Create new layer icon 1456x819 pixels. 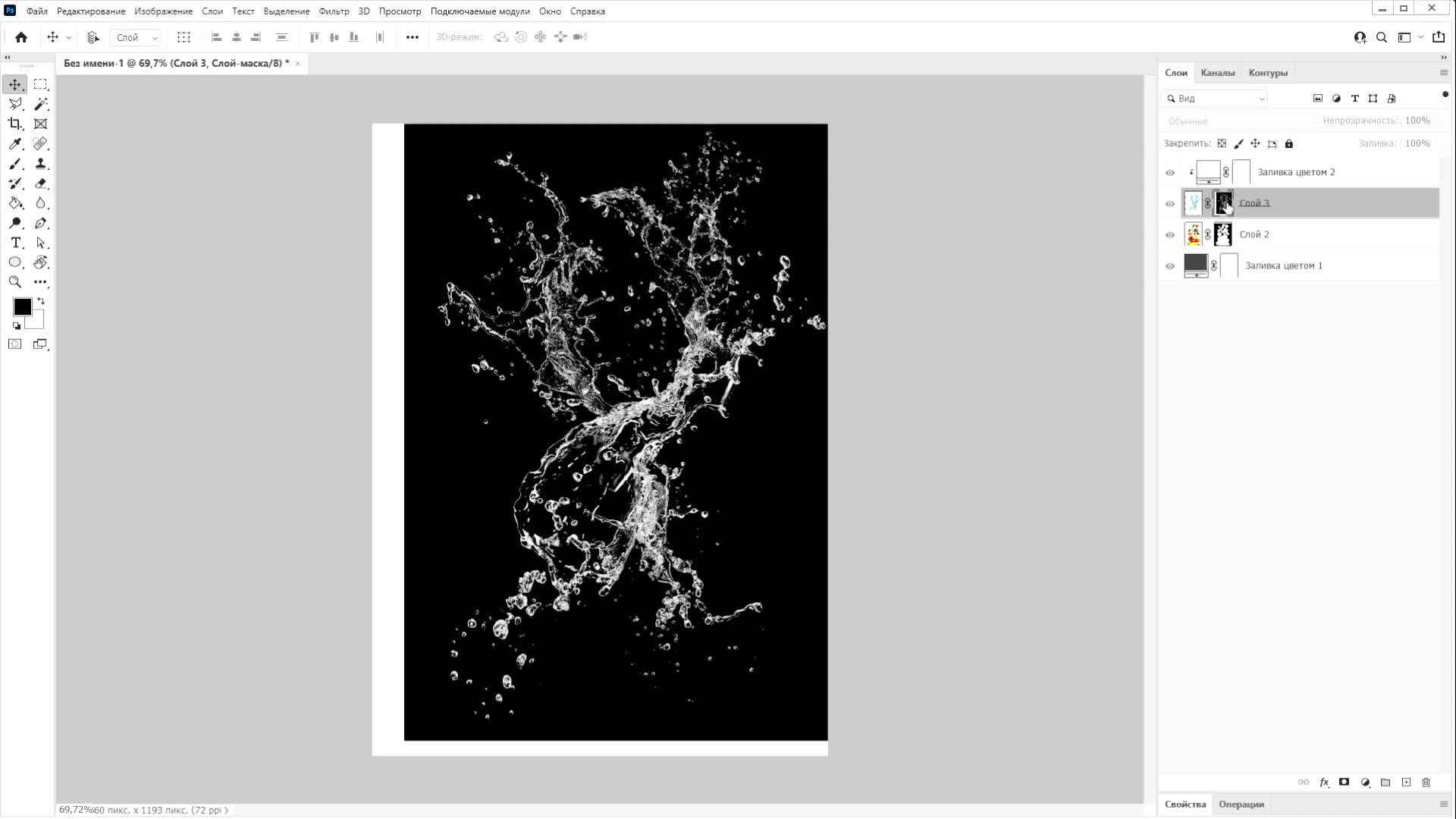[x=1406, y=782]
